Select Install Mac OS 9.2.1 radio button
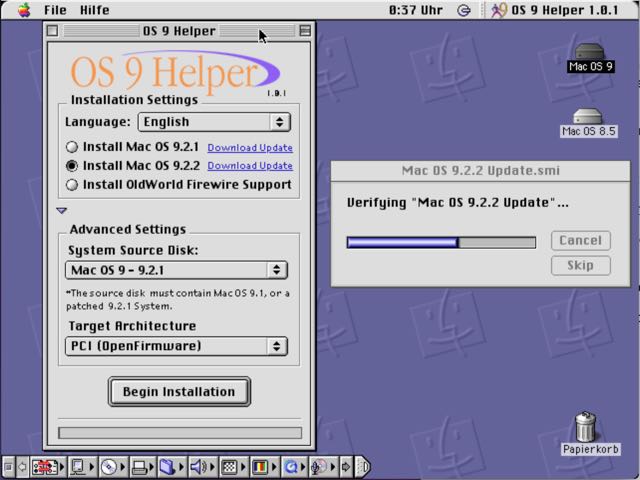This screenshot has width=640, height=480. [x=72, y=147]
